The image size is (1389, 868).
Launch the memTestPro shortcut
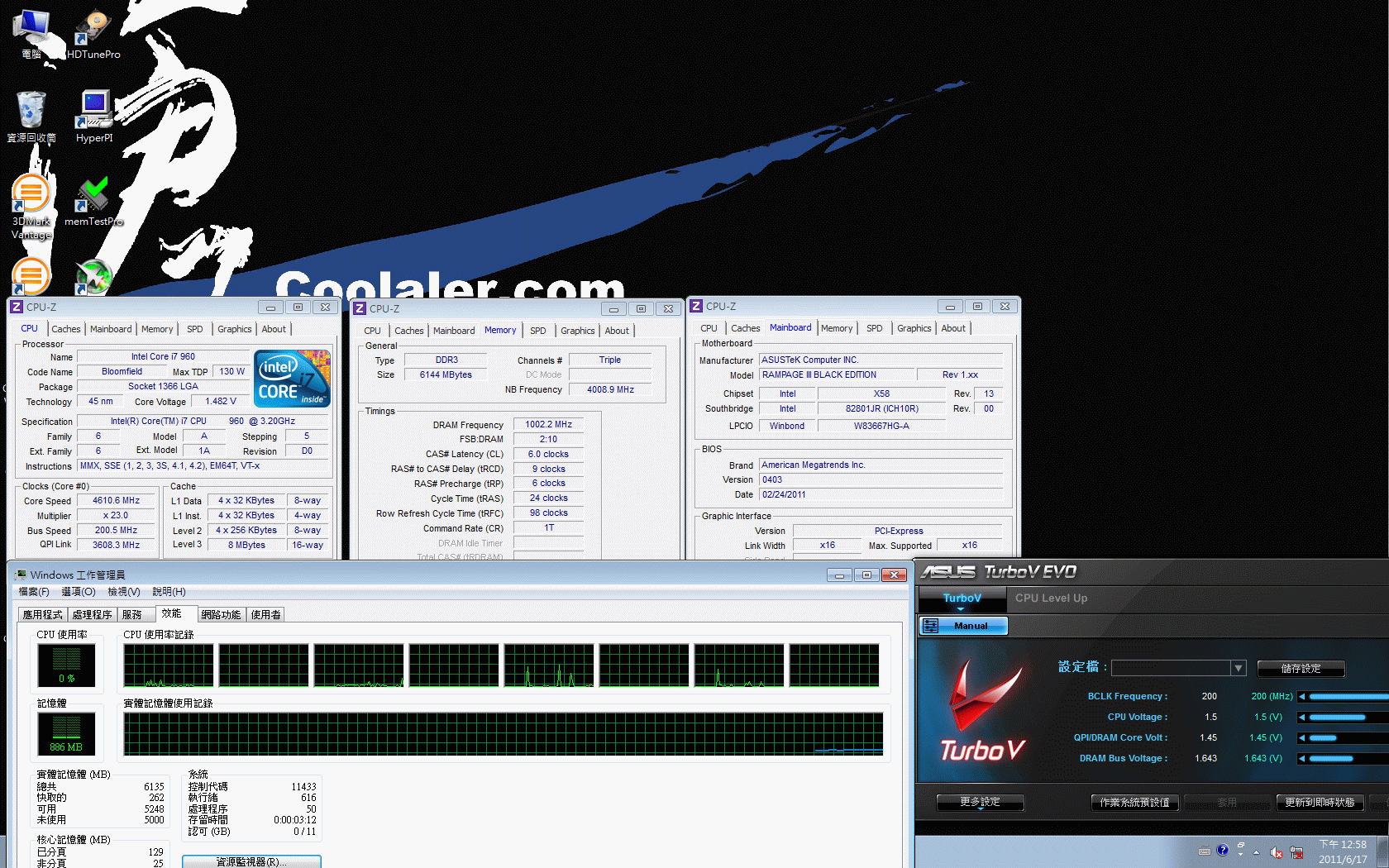point(93,201)
